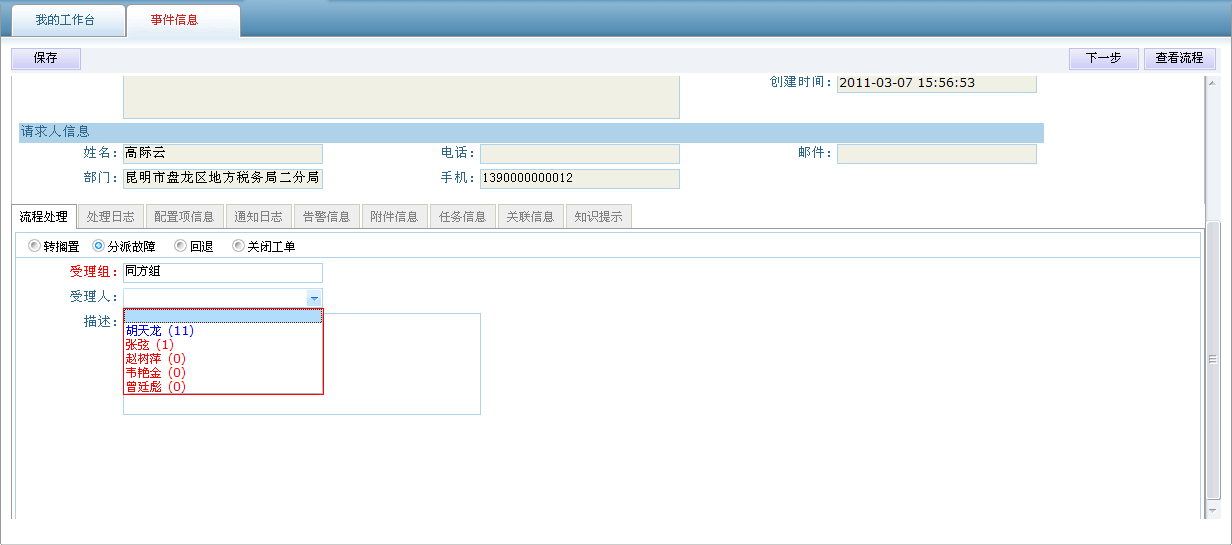Select 胡天龙 (11) from the list
1232x545 pixels.
pyautogui.click(x=160, y=330)
